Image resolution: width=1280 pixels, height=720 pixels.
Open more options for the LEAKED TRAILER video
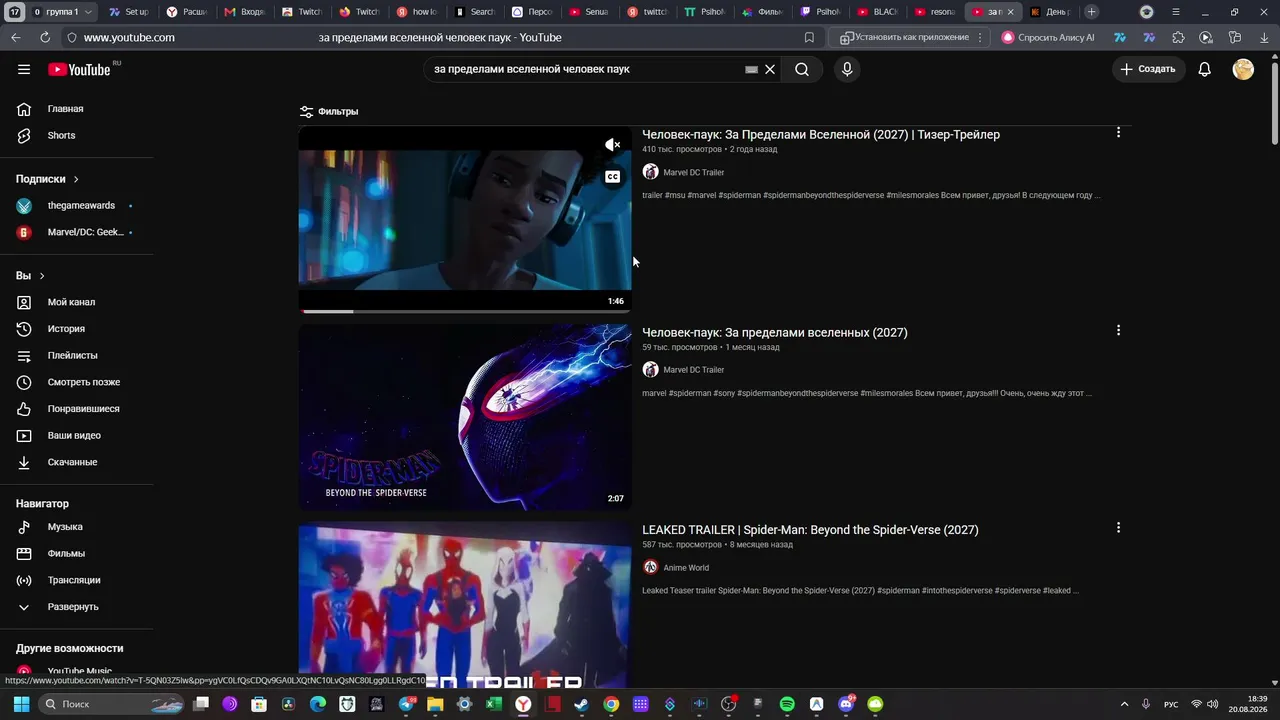pyautogui.click(x=1118, y=527)
